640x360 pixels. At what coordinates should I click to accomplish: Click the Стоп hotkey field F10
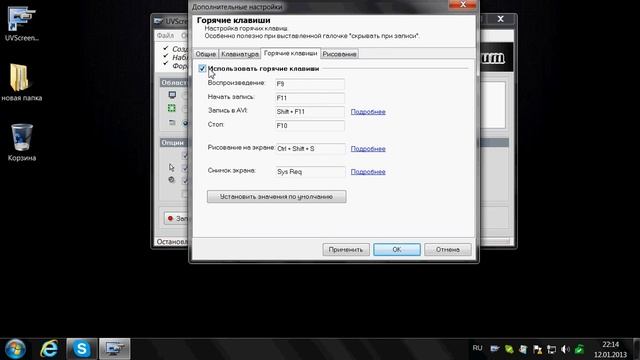tap(310, 126)
